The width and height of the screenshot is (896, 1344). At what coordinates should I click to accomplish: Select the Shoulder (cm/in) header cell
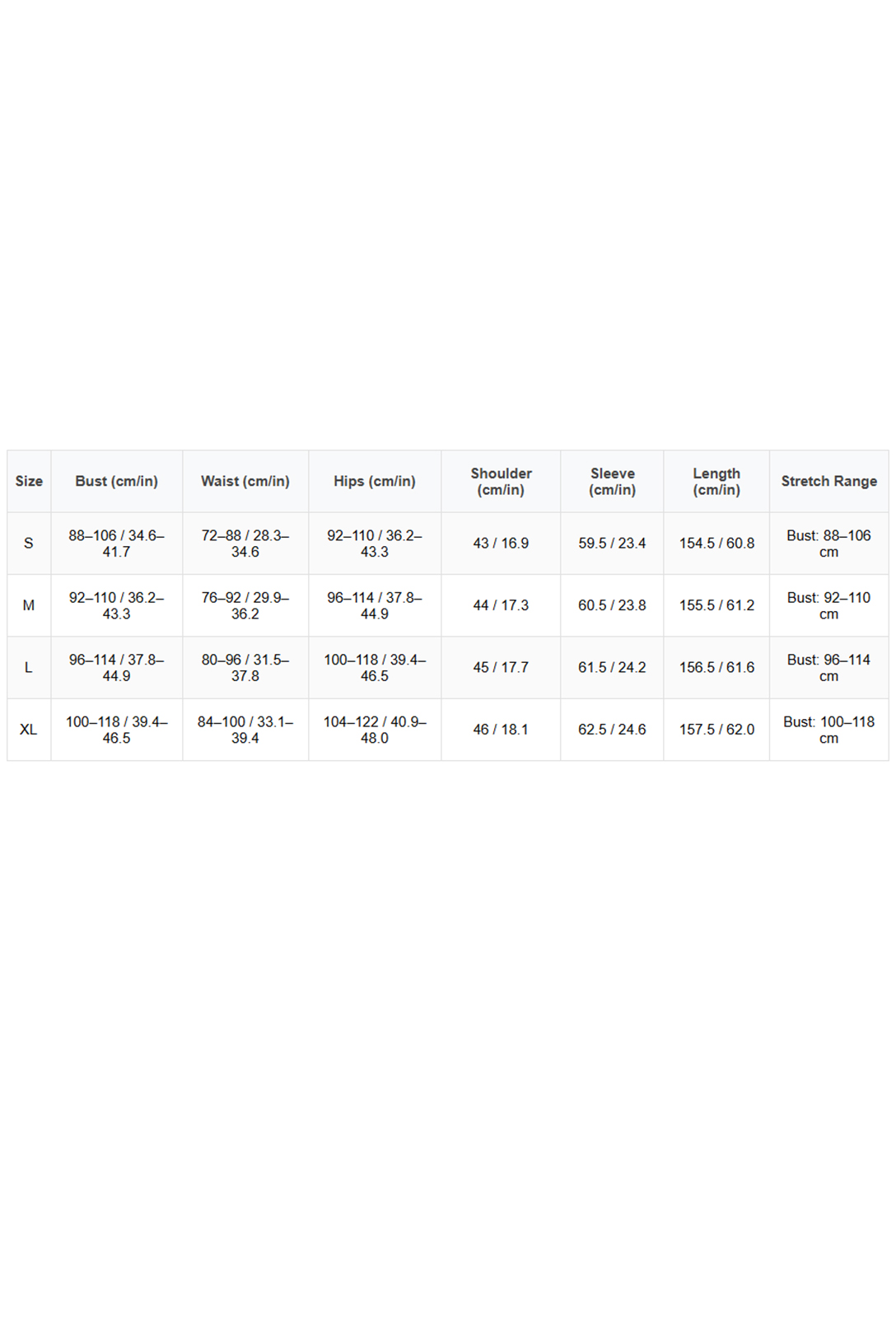point(501,481)
